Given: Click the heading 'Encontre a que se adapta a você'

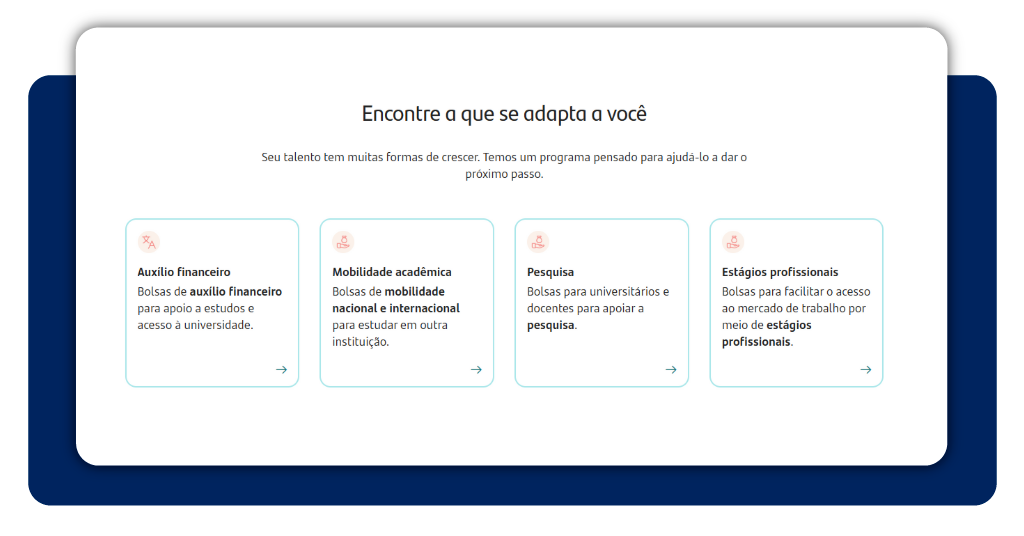Looking at the screenshot, I should coord(504,114).
